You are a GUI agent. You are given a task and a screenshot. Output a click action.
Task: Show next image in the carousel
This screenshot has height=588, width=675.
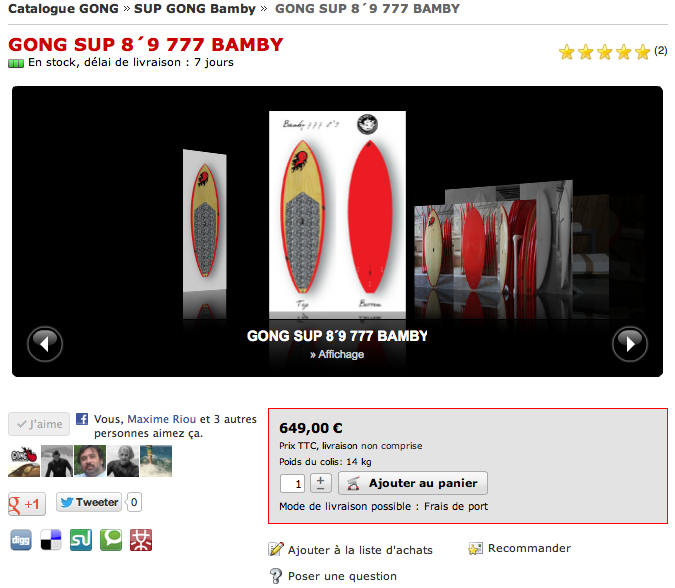630,344
